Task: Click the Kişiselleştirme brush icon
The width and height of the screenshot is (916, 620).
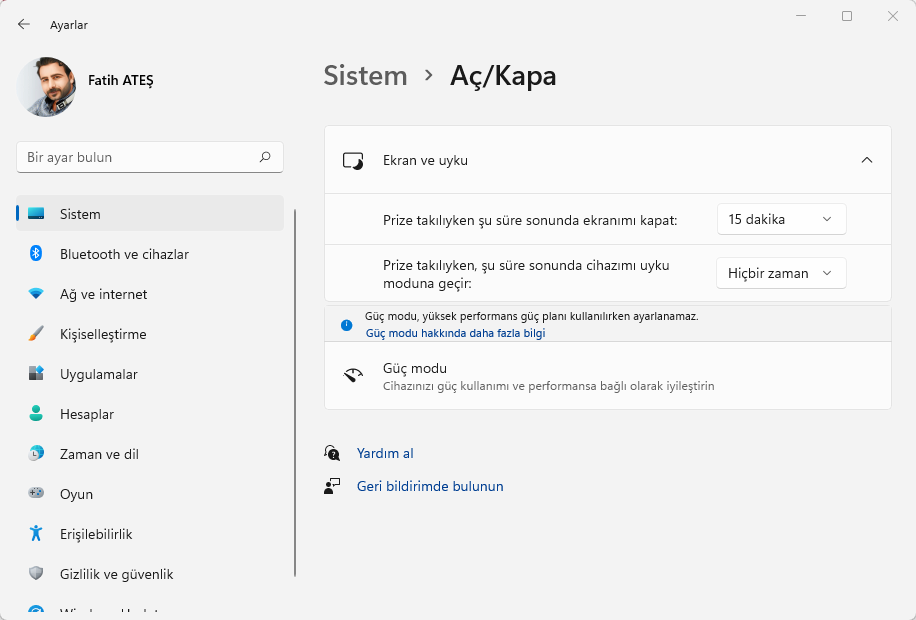Action: [36, 334]
